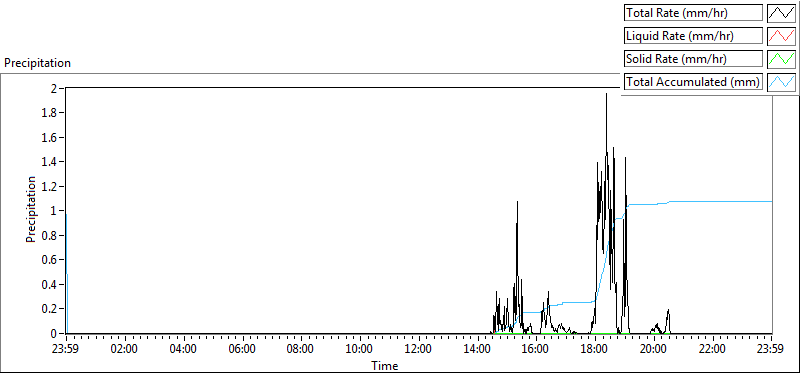Viewport: 800px width, 373px height.
Task: Click the y-axis minimum value 0
Action: (x=54, y=333)
